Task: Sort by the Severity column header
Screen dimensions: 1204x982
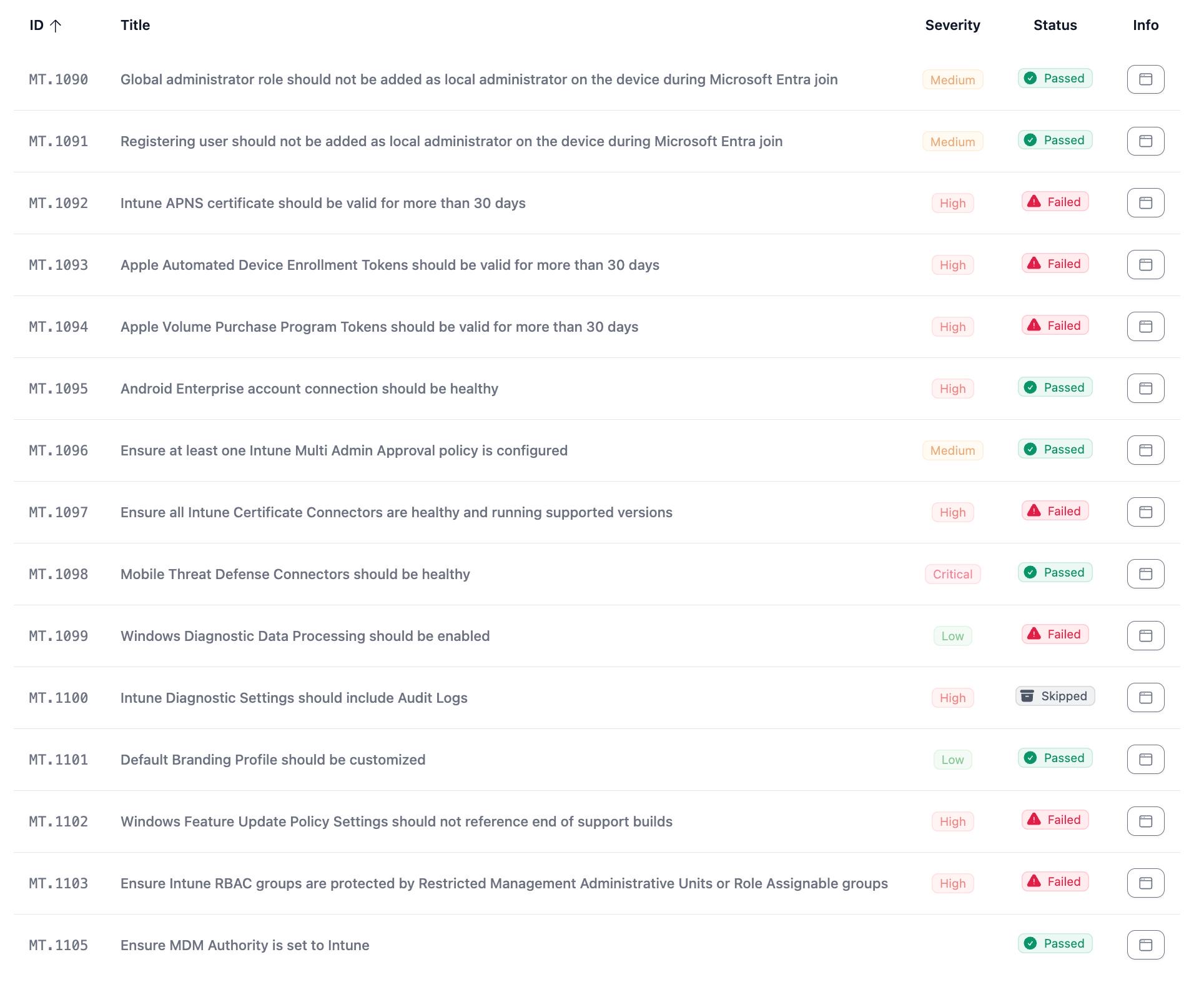Action: [952, 26]
